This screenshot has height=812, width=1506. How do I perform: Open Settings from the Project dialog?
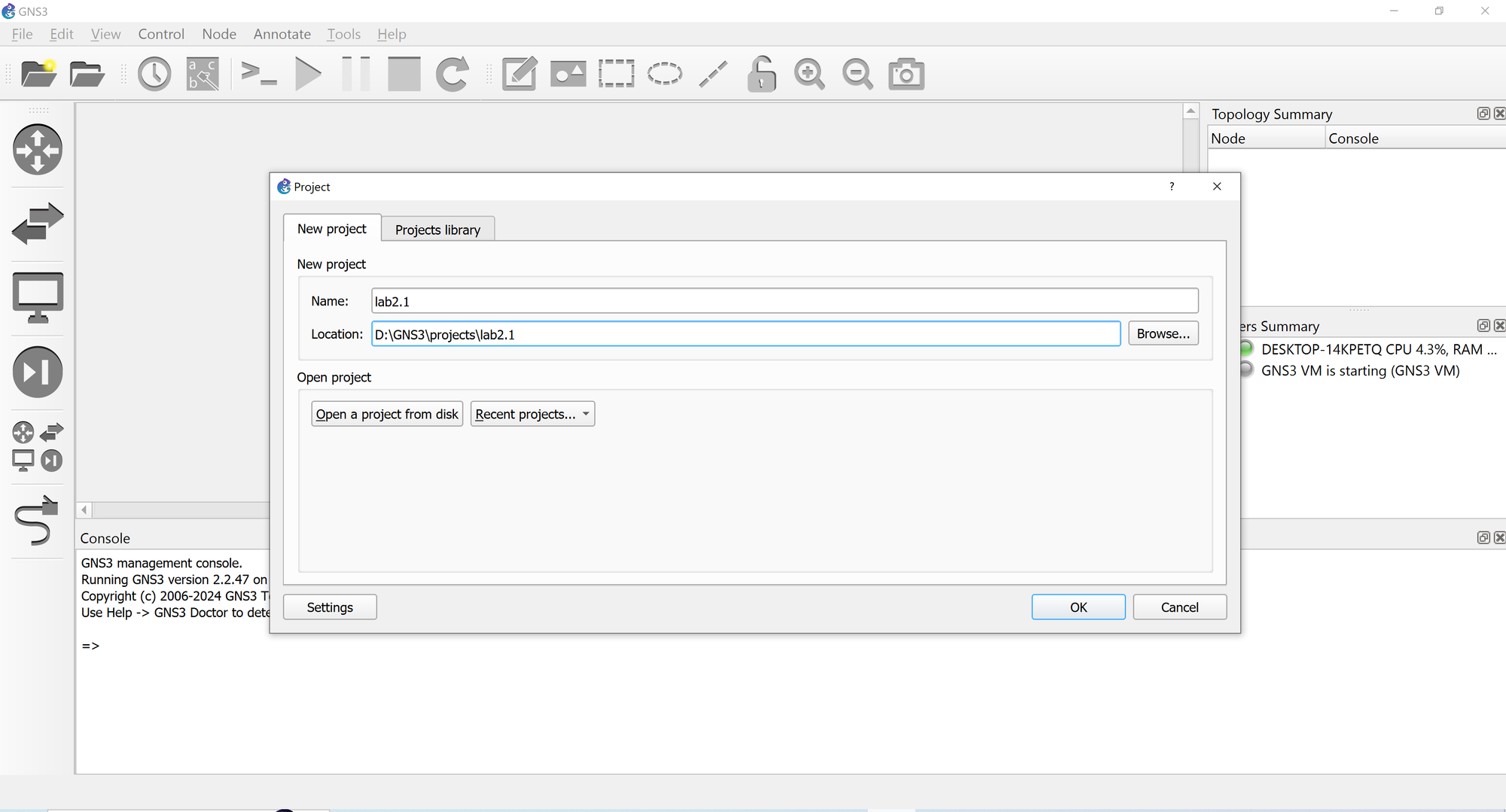pyautogui.click(x=330, y=607)
